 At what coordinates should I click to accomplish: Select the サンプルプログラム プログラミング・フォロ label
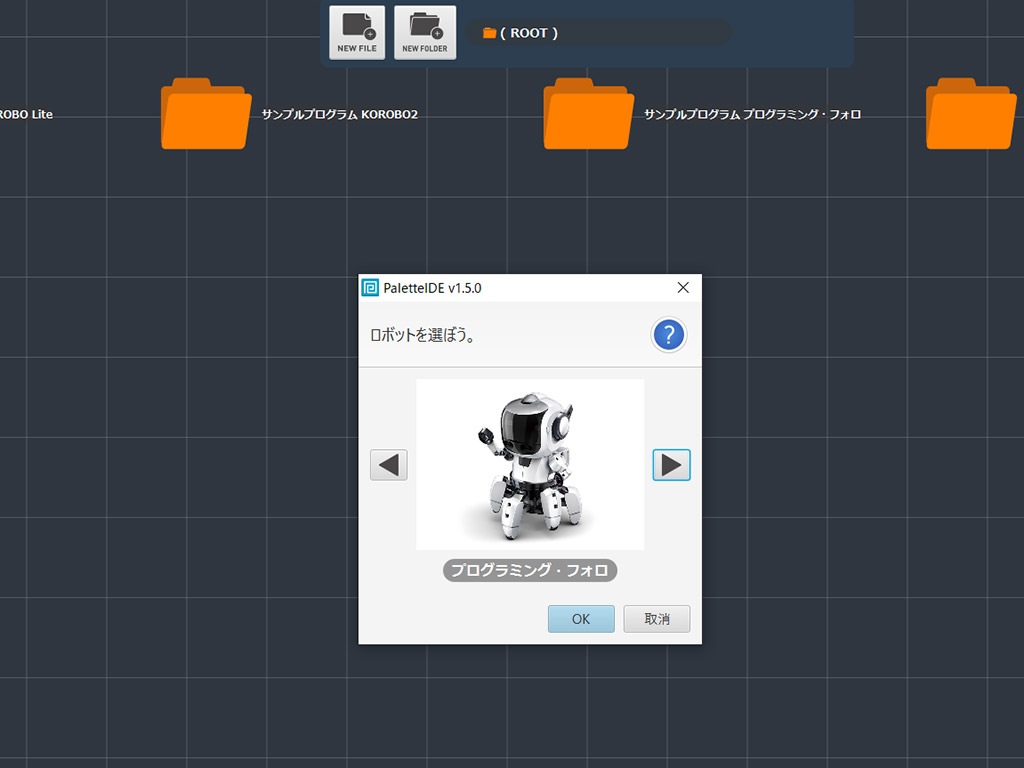[752, 114]
